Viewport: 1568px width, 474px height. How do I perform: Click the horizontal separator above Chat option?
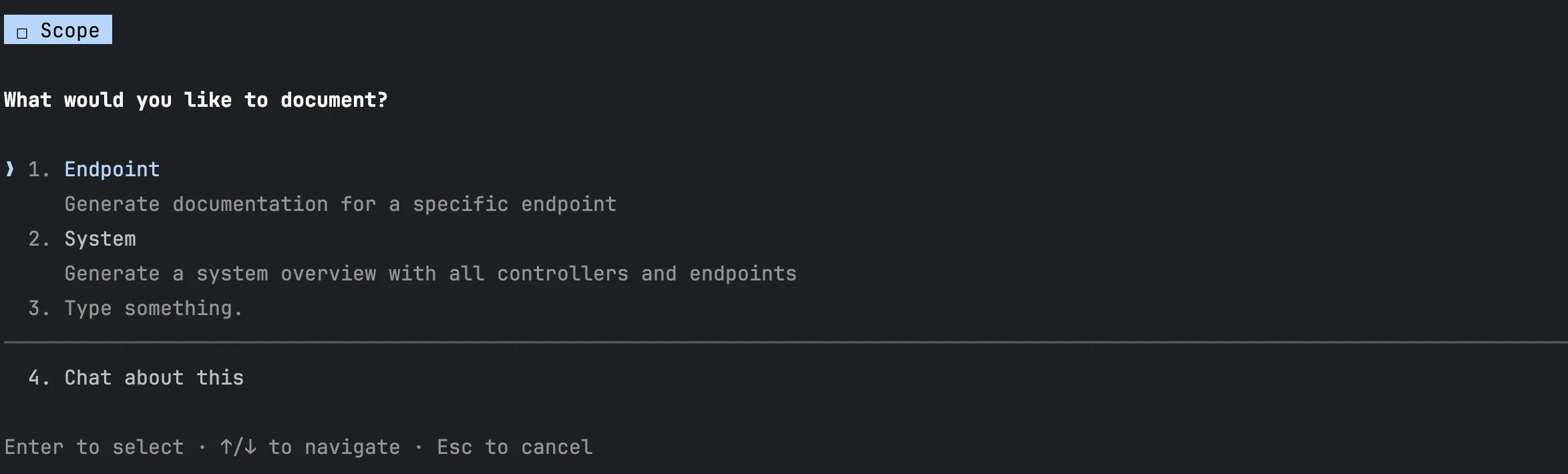[x=784, y=342]
